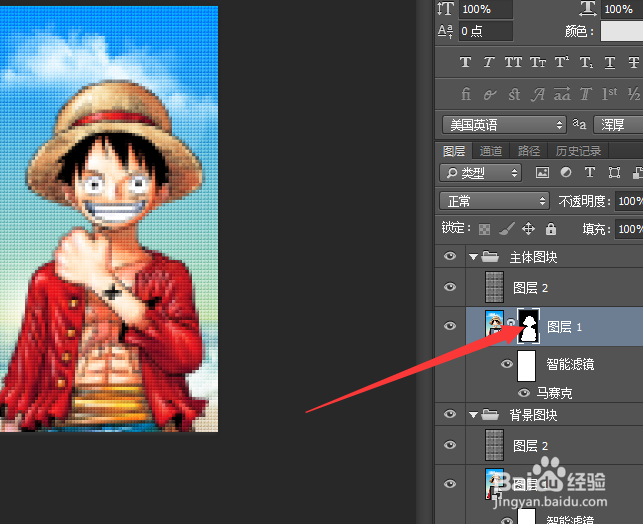The image size is (643, 524).
Task: Click text color swatch next to 颜色
Action: pyautogui.click(x=622, y=31)
